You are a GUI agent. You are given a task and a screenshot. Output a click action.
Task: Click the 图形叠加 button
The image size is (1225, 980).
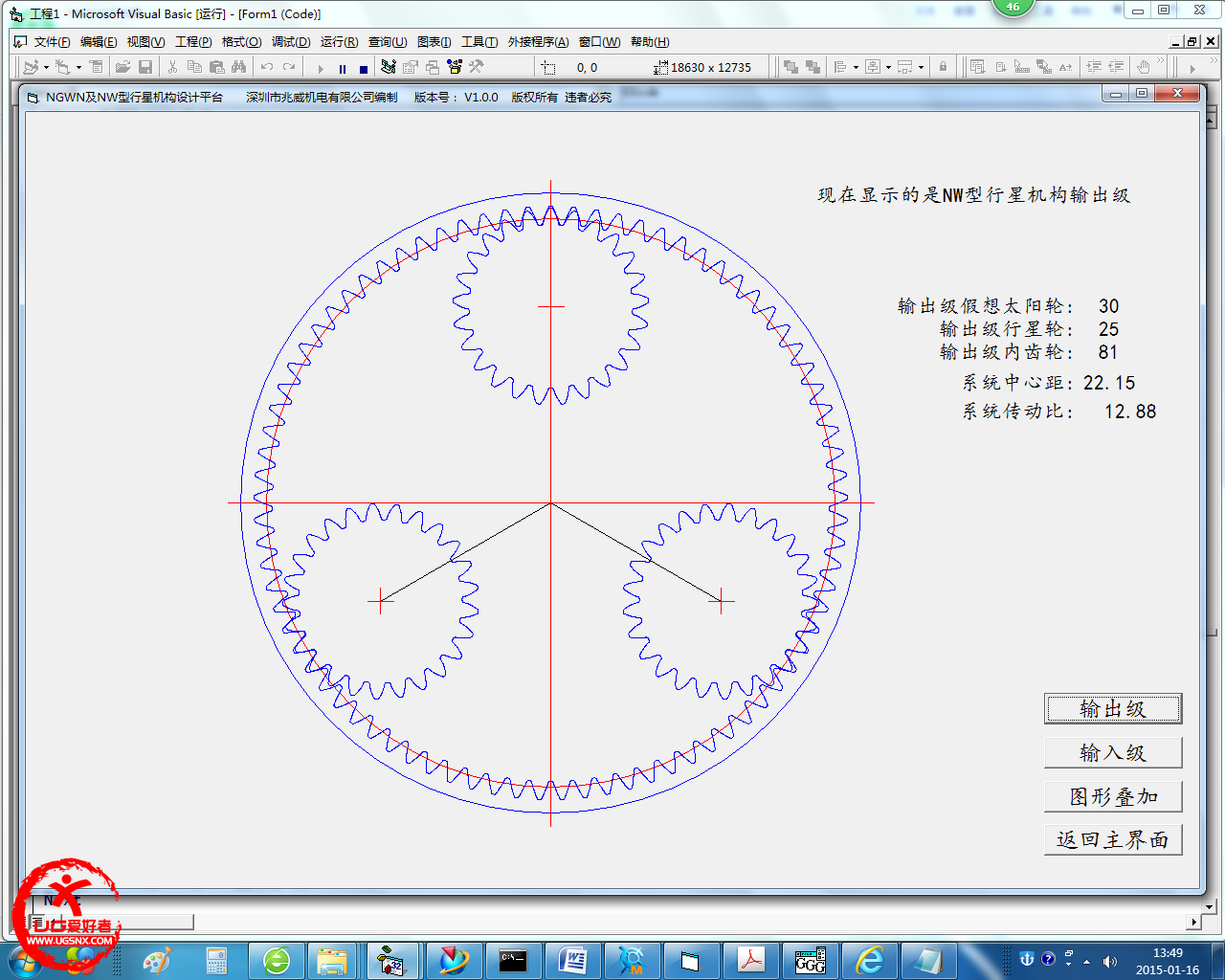(x=1113, y=796)
